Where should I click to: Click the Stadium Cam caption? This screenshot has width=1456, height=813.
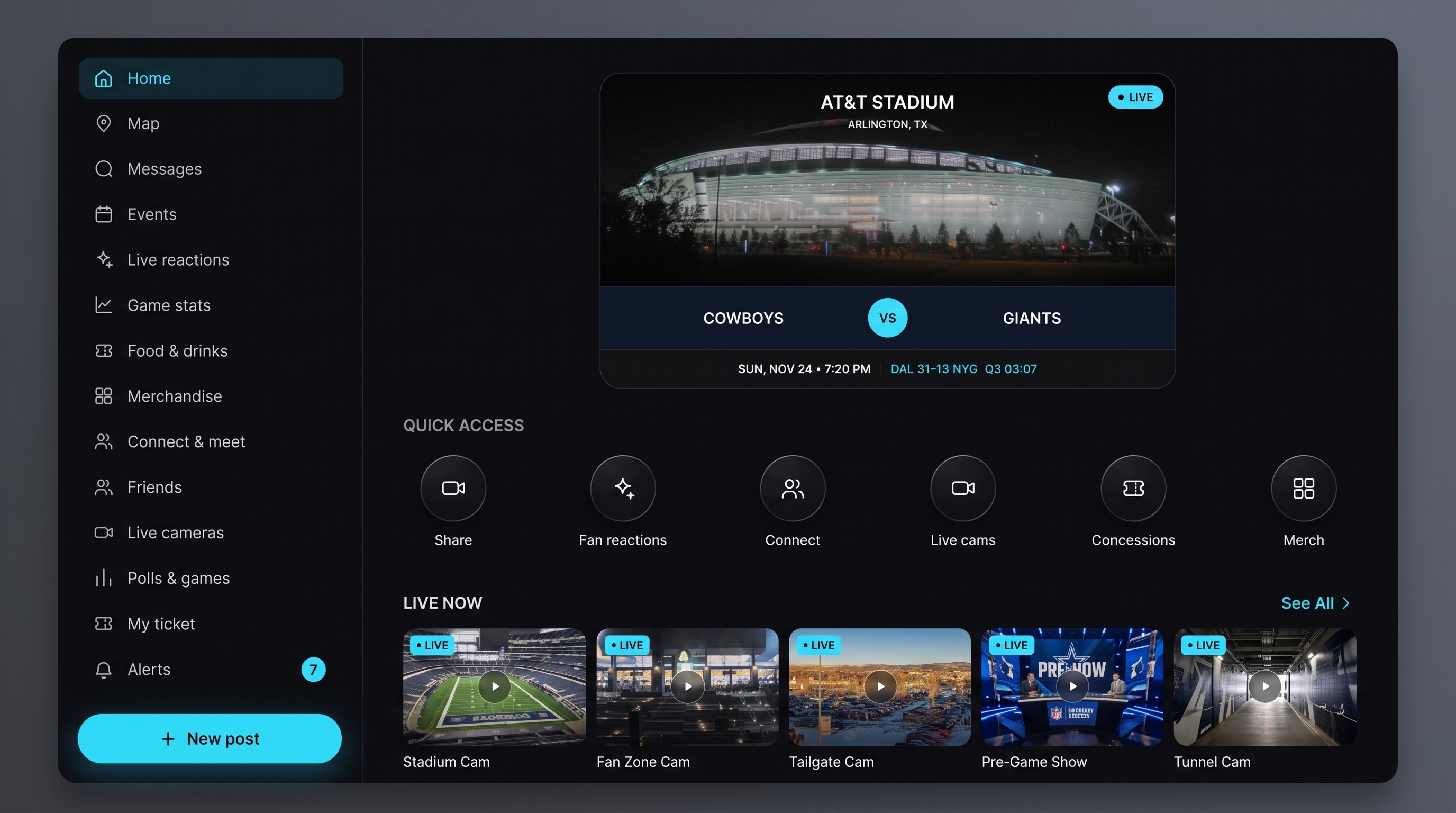coord(447,762)
